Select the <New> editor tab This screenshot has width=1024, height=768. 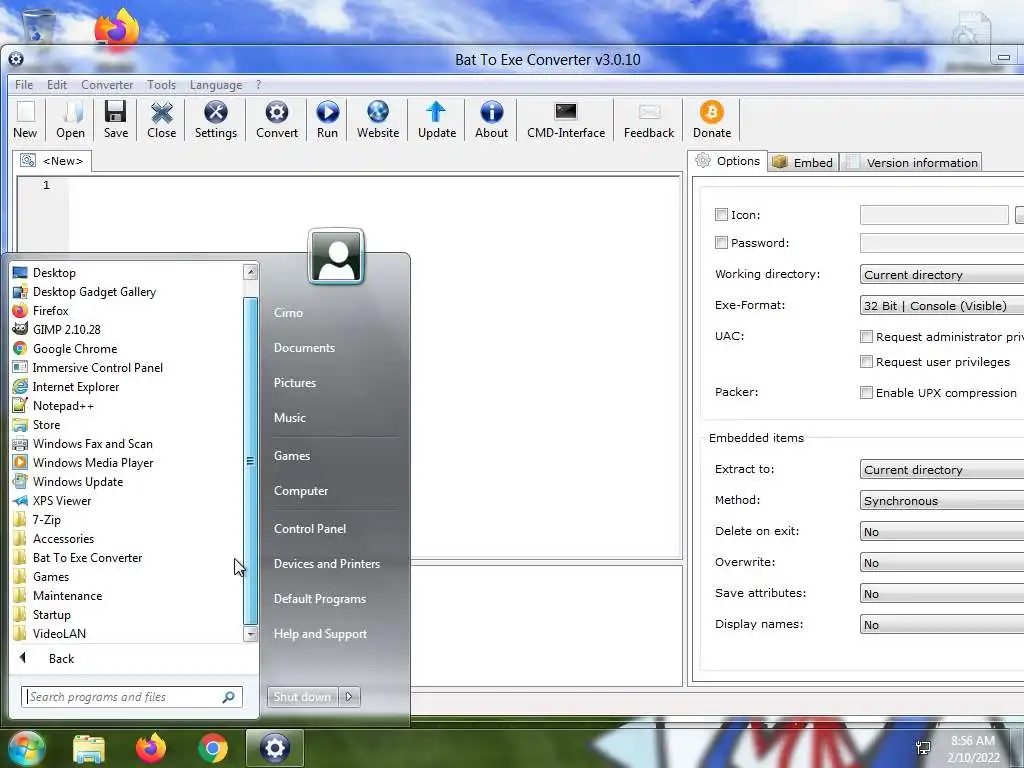click(52, 161)
